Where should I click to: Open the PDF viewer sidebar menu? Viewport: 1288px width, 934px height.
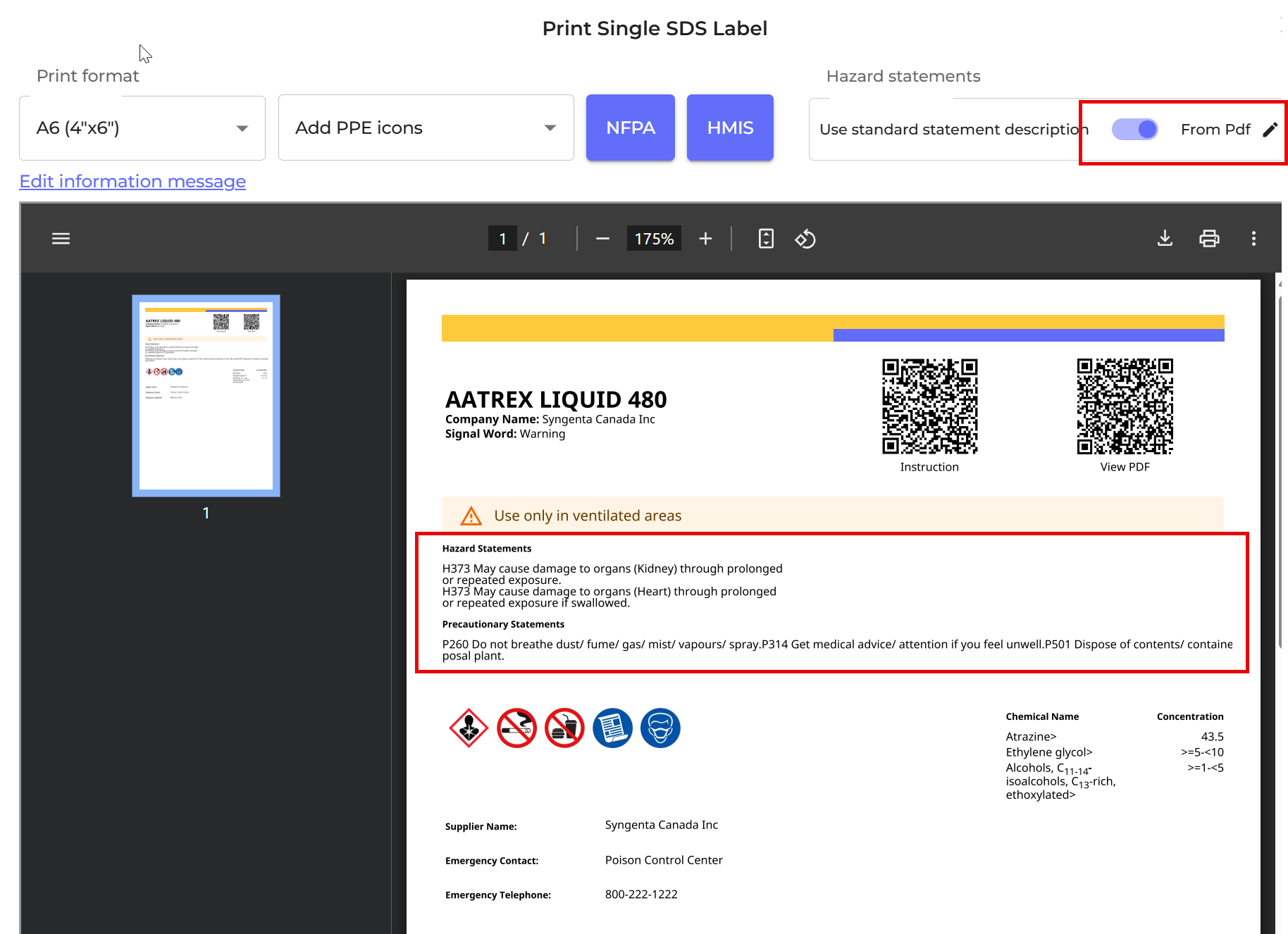61,239
